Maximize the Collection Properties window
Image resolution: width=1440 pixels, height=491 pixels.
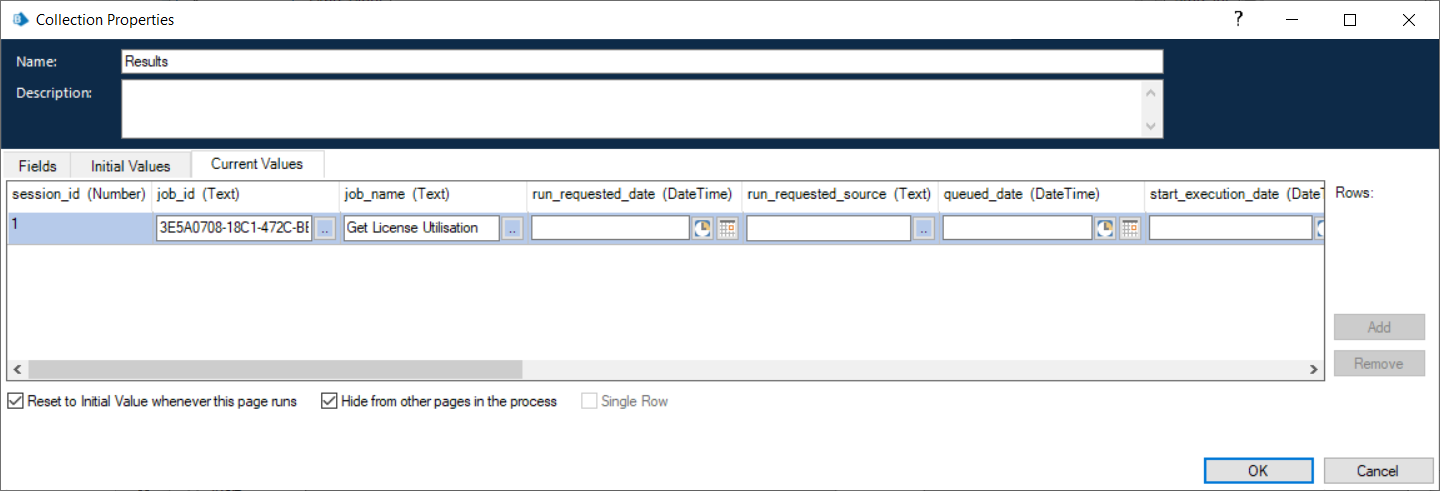pos(1350,19)
